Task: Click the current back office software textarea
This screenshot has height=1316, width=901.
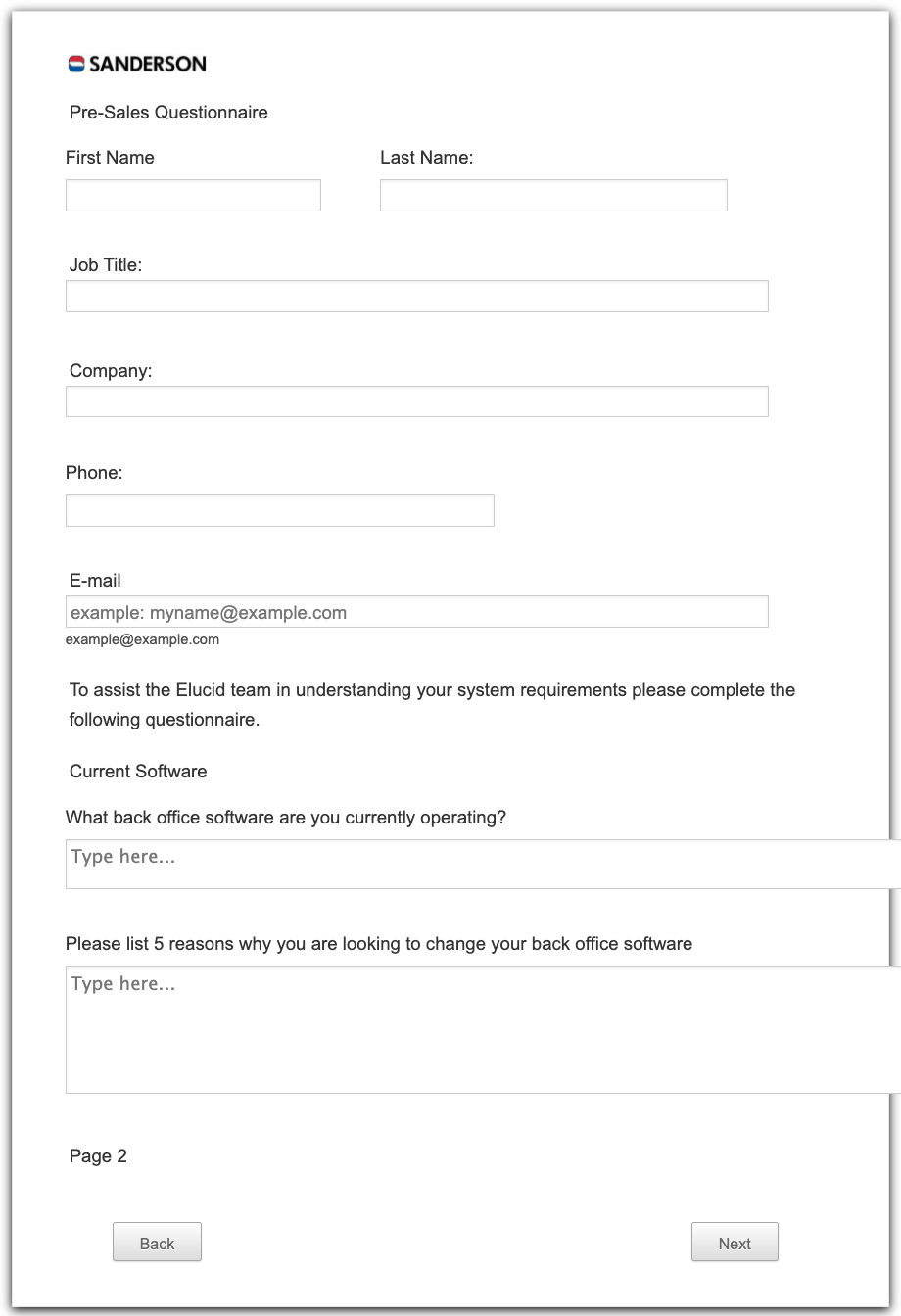Action: 482,864
